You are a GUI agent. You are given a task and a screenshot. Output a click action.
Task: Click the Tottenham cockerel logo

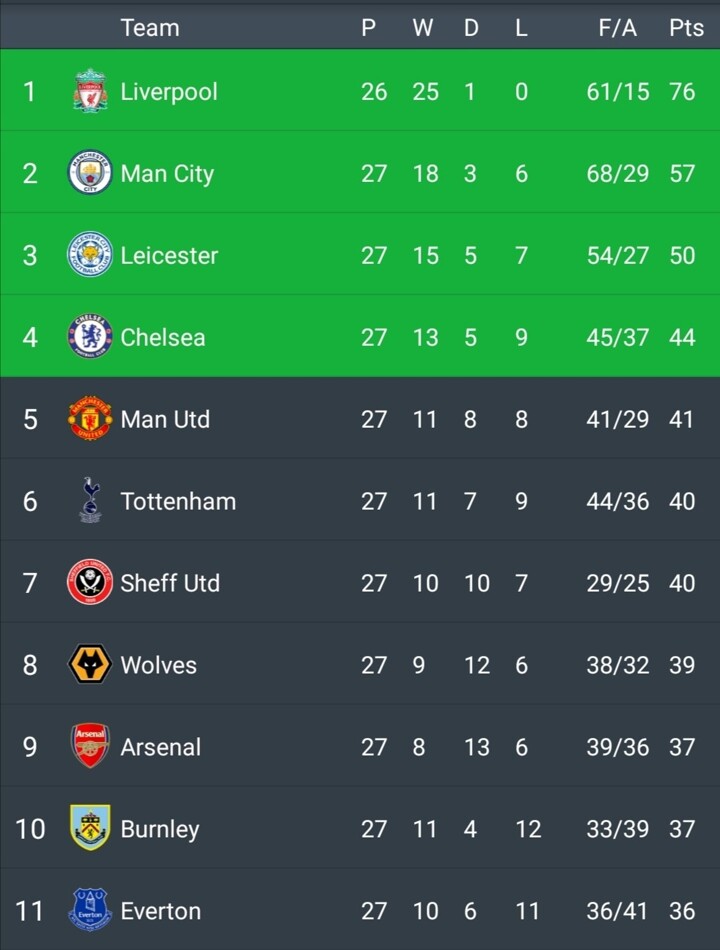coord(90,500)
